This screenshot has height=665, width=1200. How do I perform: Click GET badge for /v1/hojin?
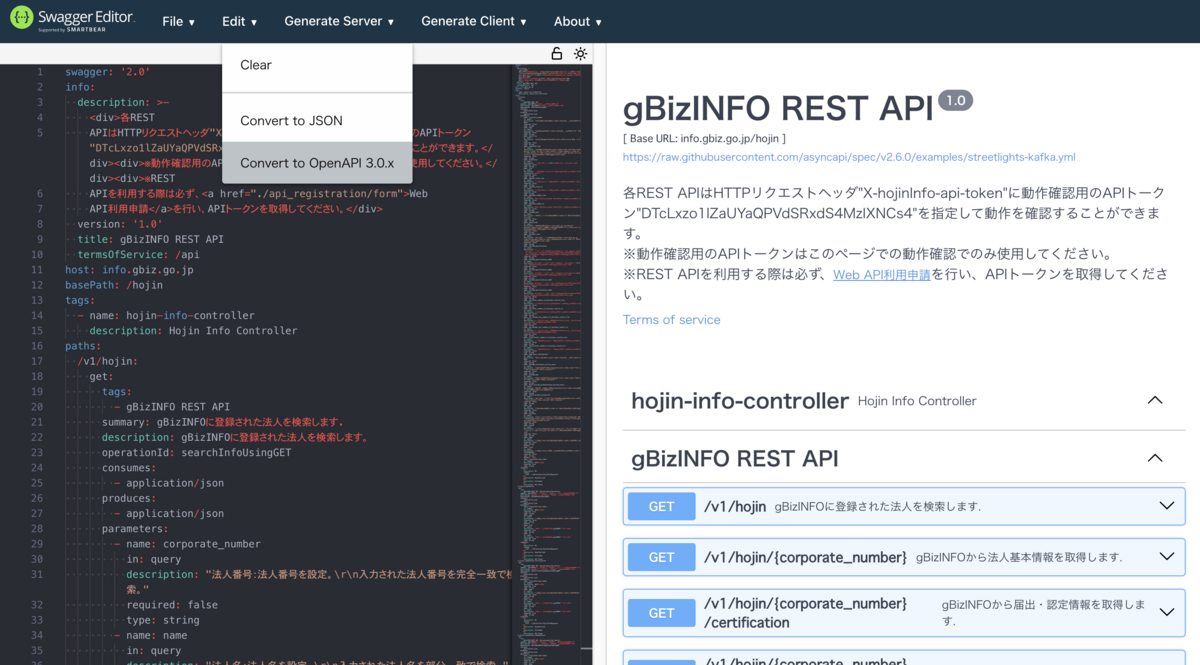[662, 506]
